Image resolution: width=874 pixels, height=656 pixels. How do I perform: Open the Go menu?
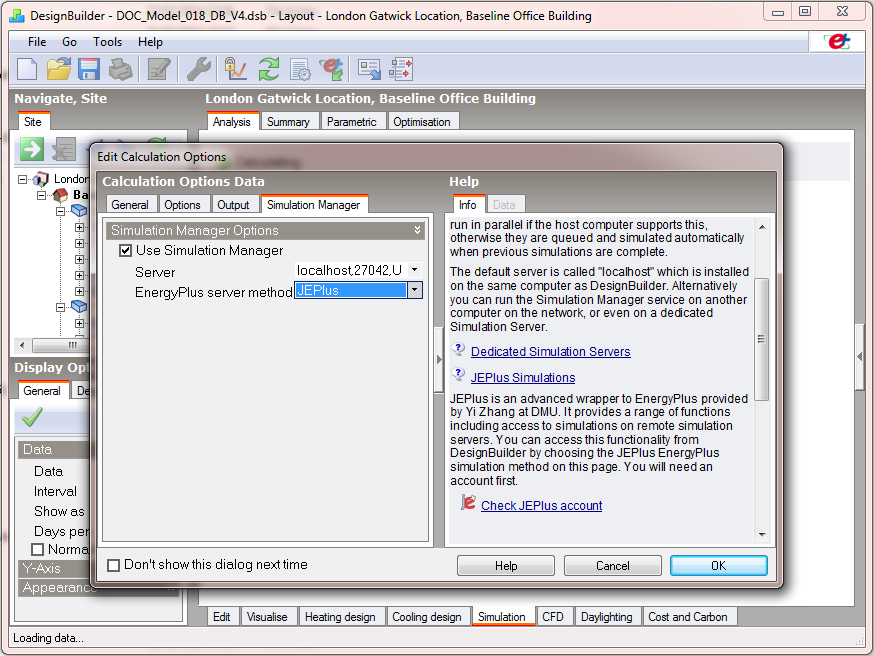click(69, 42)
